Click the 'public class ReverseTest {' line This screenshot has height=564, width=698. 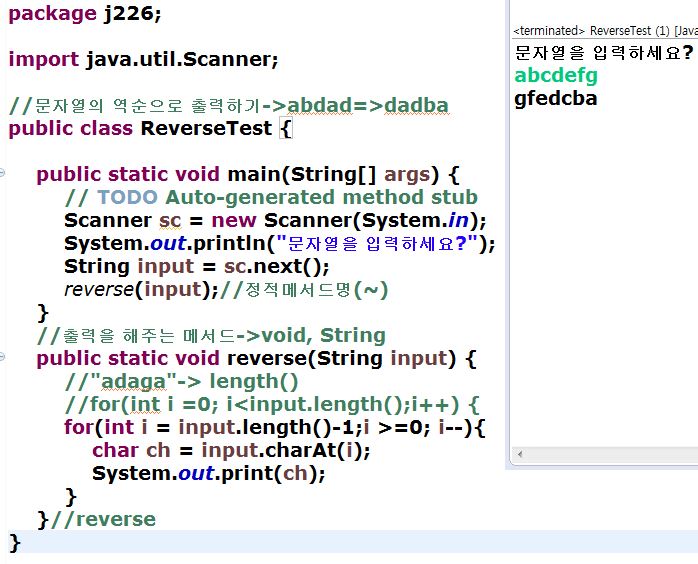point(150,128)
